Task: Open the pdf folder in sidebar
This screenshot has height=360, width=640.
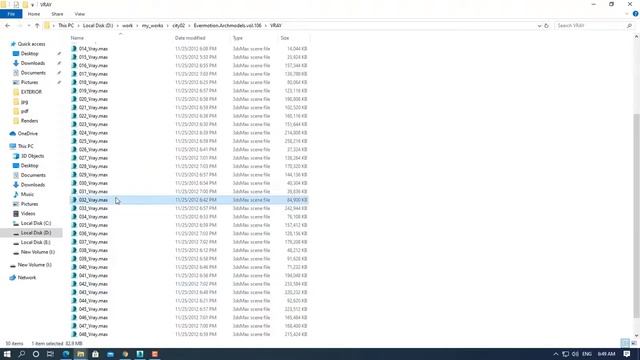Action: click(24, 111)
